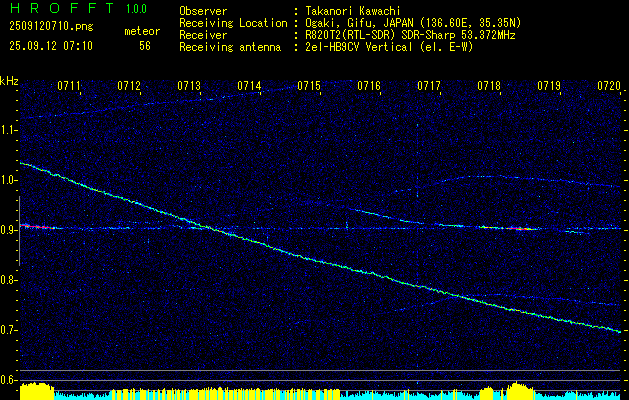Click the date stamp 25.09.12 07:10
This screenshot has width=629, height=400.
click(51, 46)
